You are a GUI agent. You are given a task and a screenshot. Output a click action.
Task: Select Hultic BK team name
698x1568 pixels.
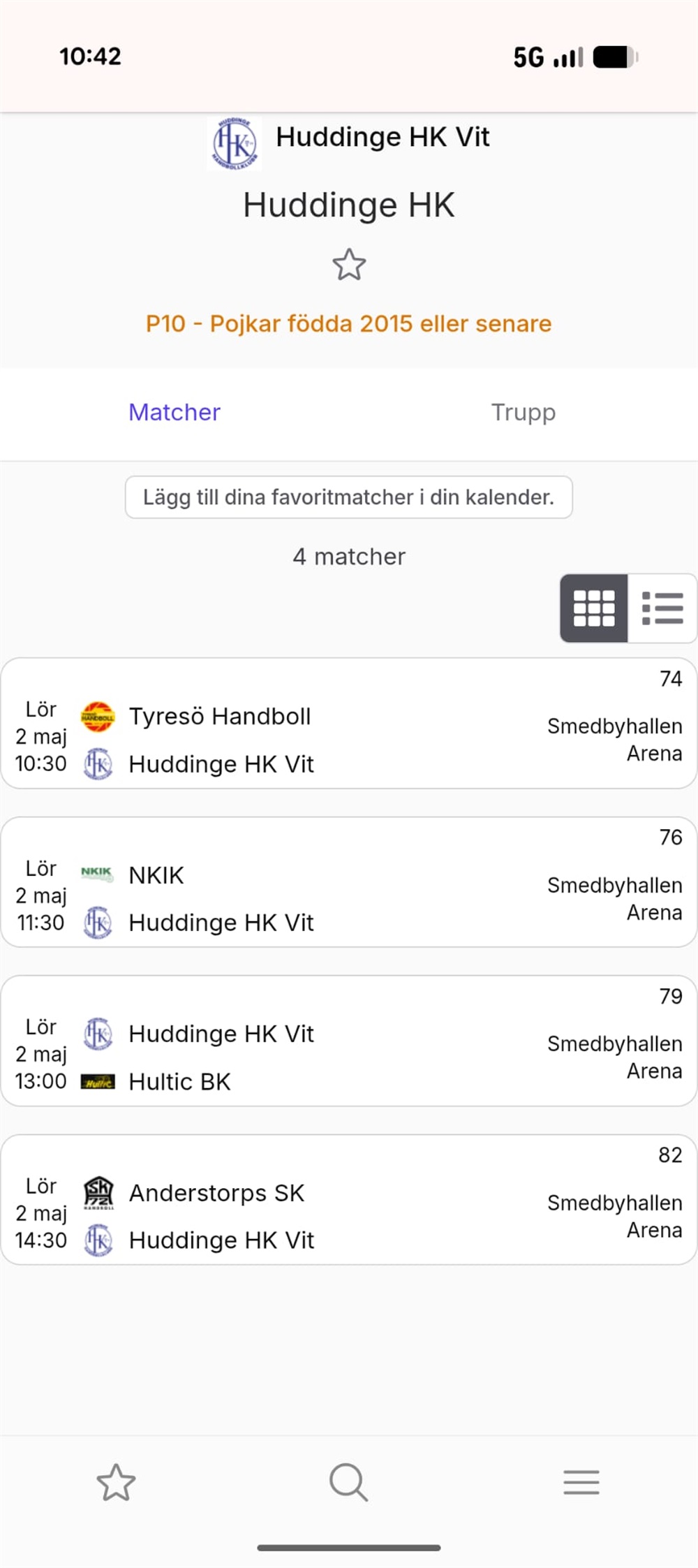[x=180, y=1082]
